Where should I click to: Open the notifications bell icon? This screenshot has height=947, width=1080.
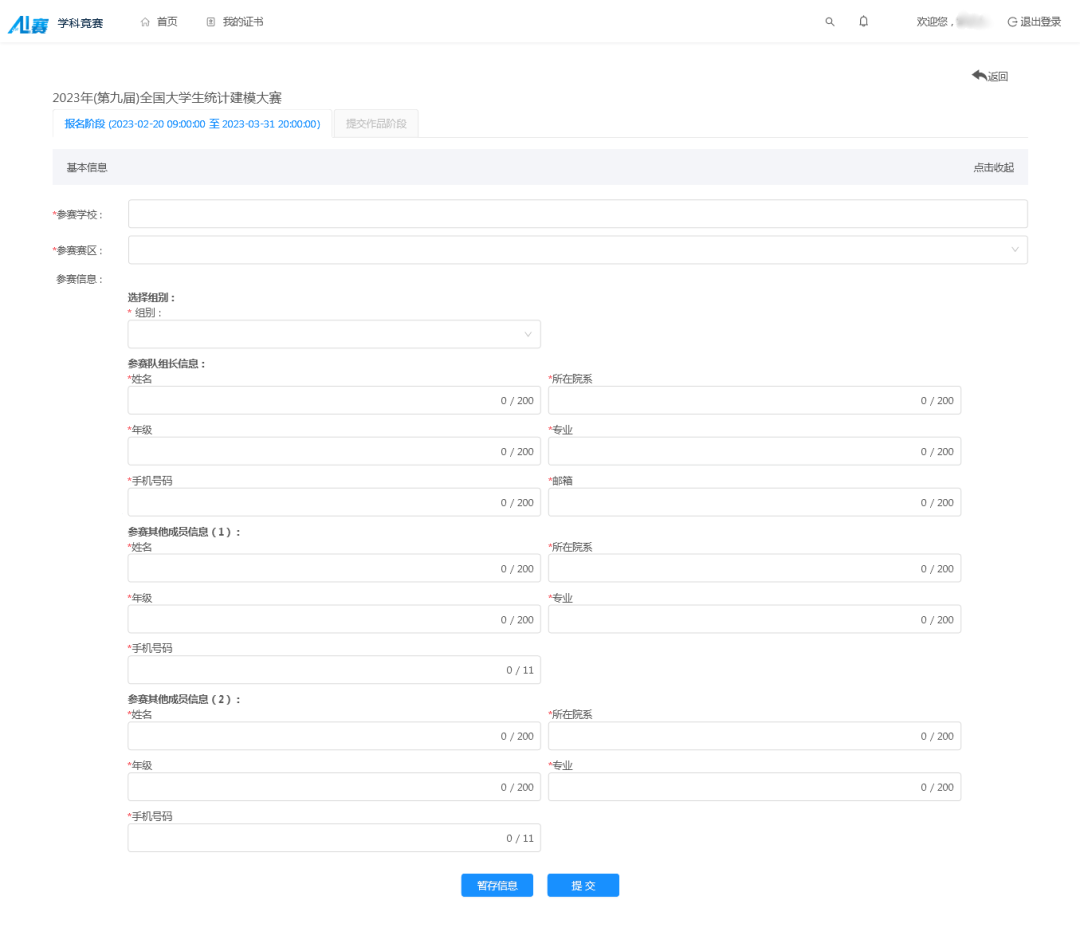coord(863,22)
